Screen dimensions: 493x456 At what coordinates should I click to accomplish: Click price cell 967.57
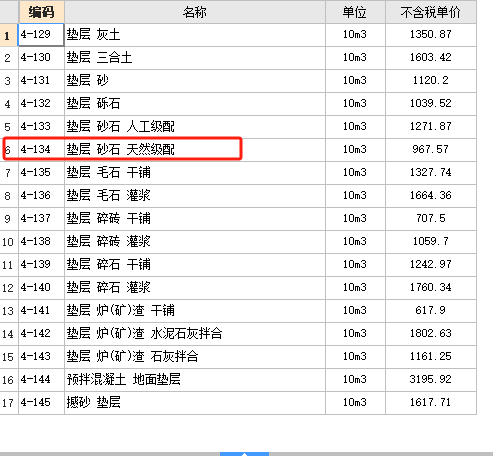431,150
